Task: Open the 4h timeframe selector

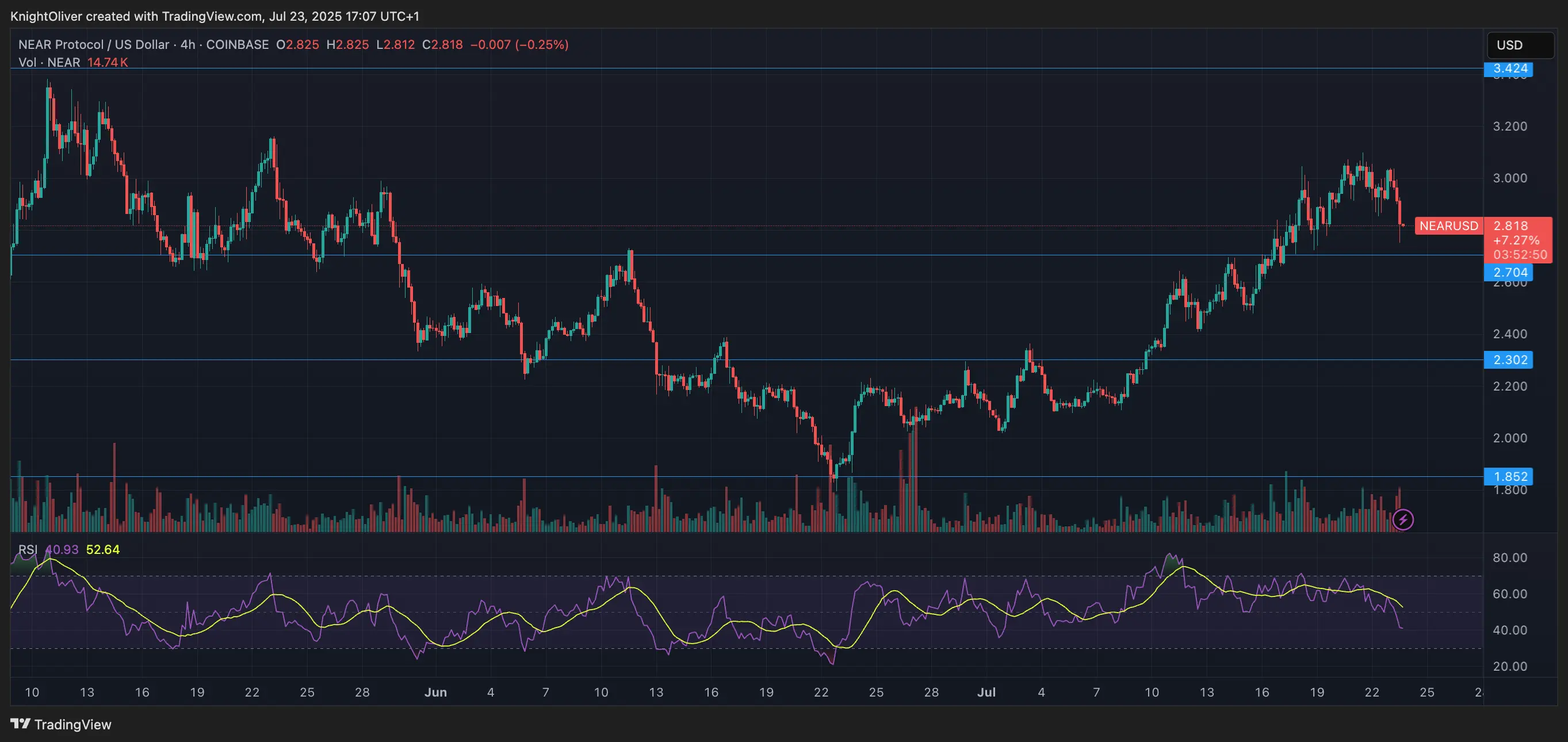Action: [x=189, y=44]
